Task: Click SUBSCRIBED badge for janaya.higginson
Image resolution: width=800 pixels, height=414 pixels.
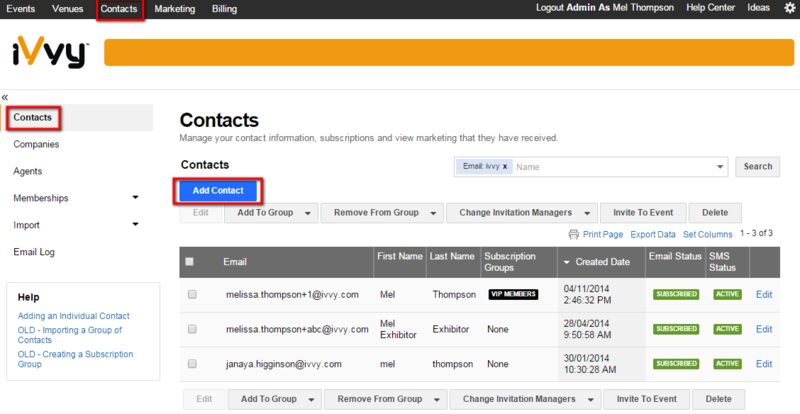Action: 676,364
